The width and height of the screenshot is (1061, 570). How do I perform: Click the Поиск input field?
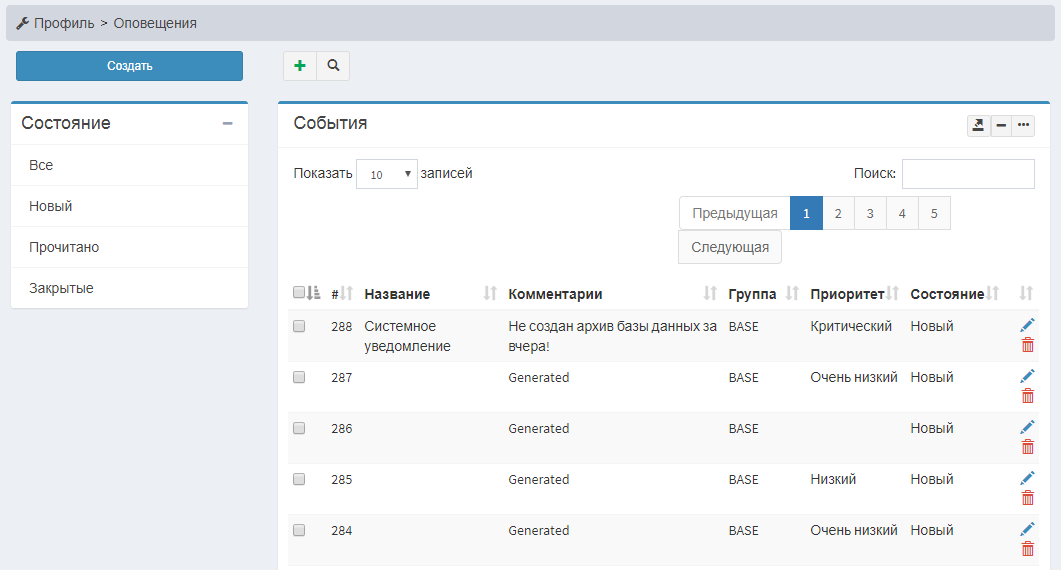coord(967,174)
